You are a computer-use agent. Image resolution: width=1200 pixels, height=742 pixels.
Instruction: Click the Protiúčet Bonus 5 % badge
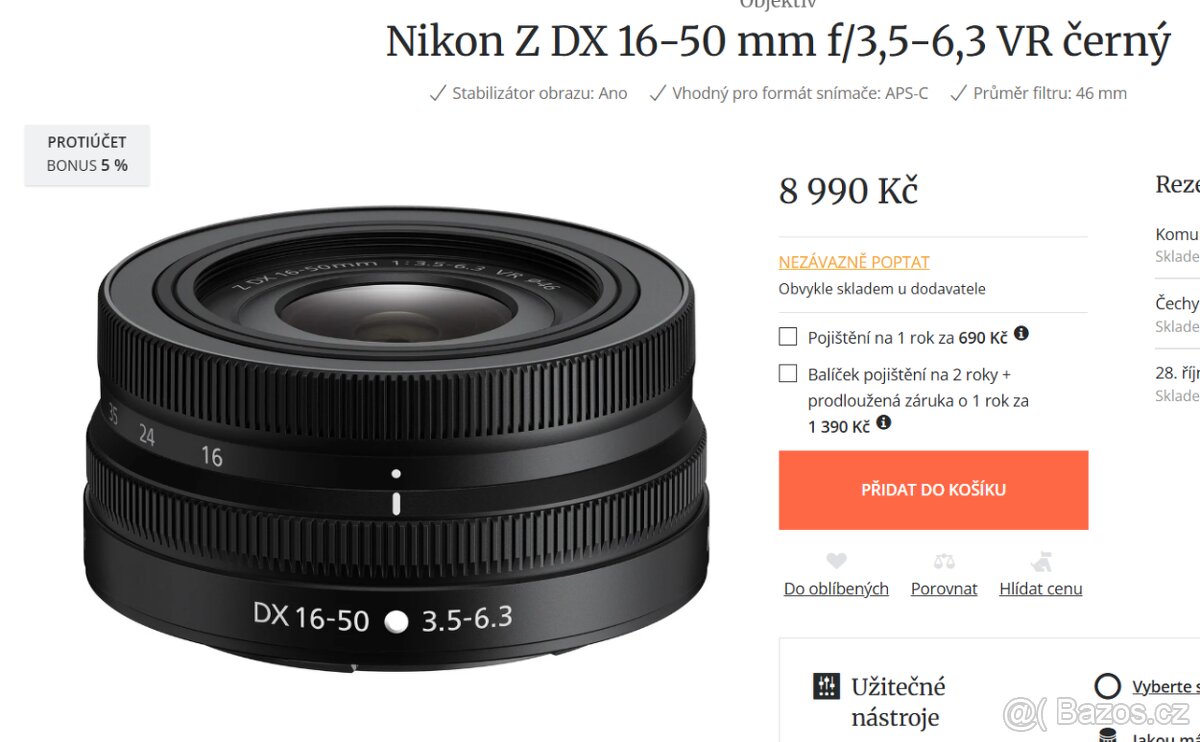pyautogui.click(x=87, y=154)
